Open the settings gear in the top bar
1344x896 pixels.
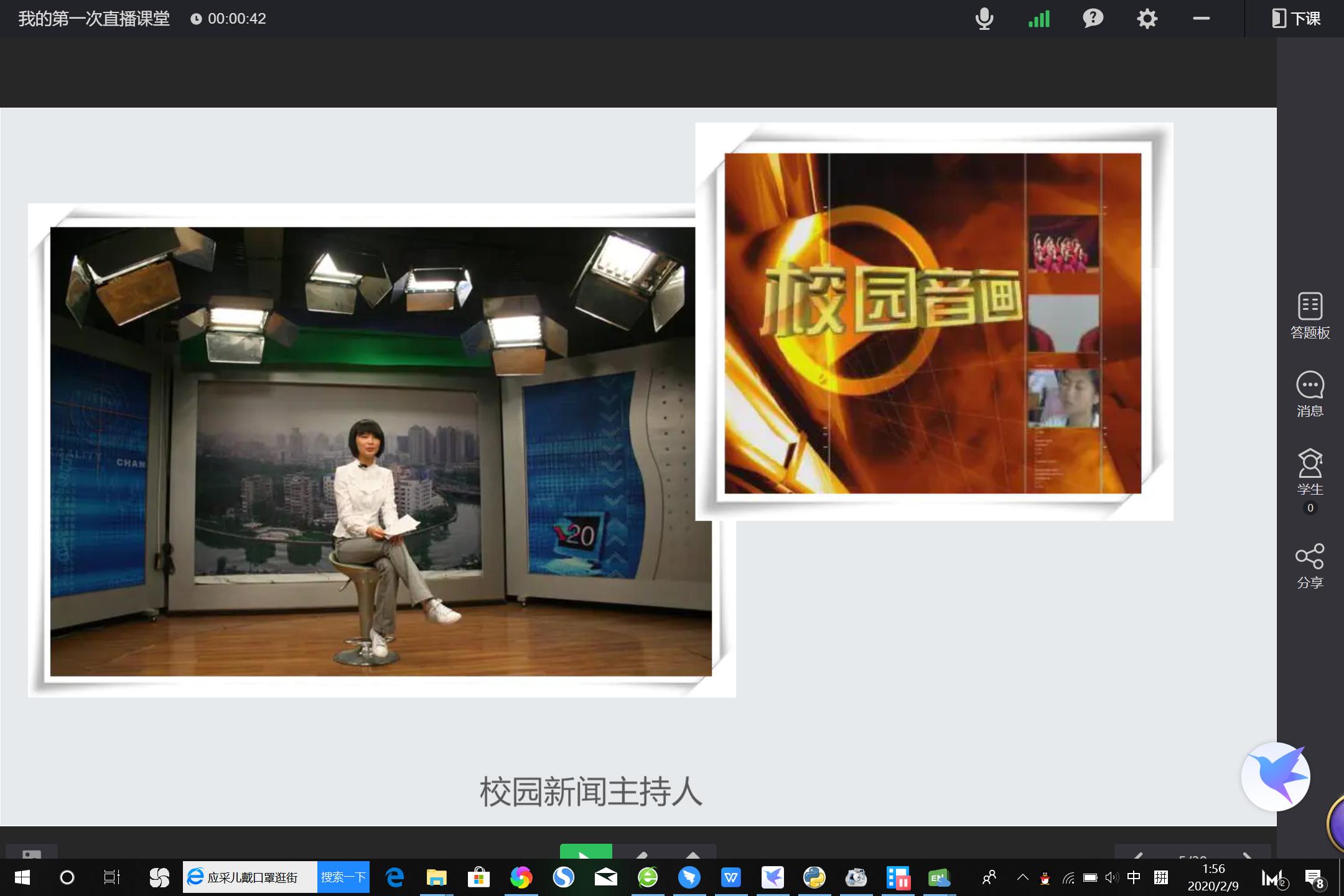click(1147, 19)
